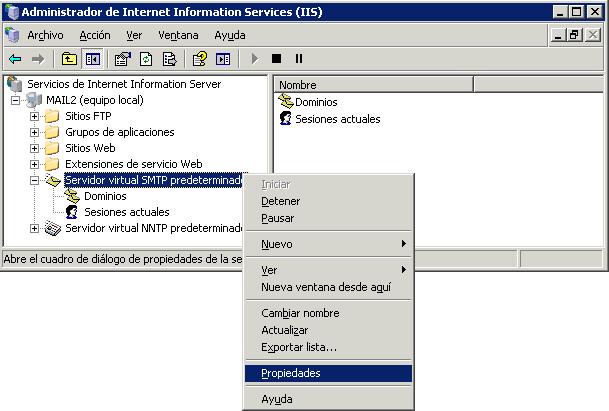The image size is (609, 411).
Task: Open help with question mark toolbar icon
Action: (200, 59)
